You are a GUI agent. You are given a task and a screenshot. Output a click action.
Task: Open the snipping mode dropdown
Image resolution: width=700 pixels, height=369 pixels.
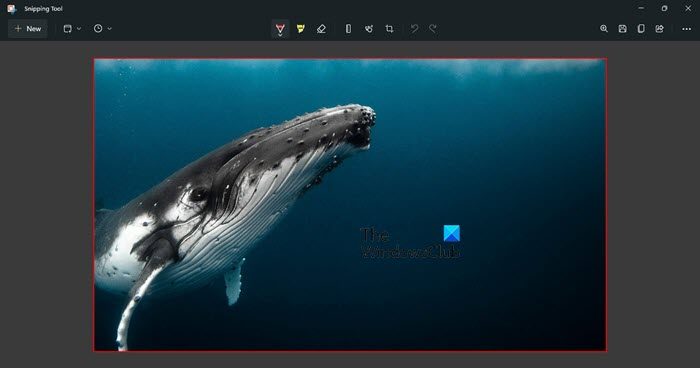click(72, 29)
